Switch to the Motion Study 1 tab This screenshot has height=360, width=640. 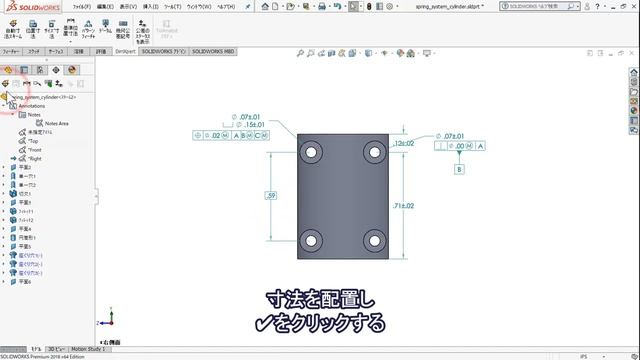pyautogui.click(x=88, y=349)
